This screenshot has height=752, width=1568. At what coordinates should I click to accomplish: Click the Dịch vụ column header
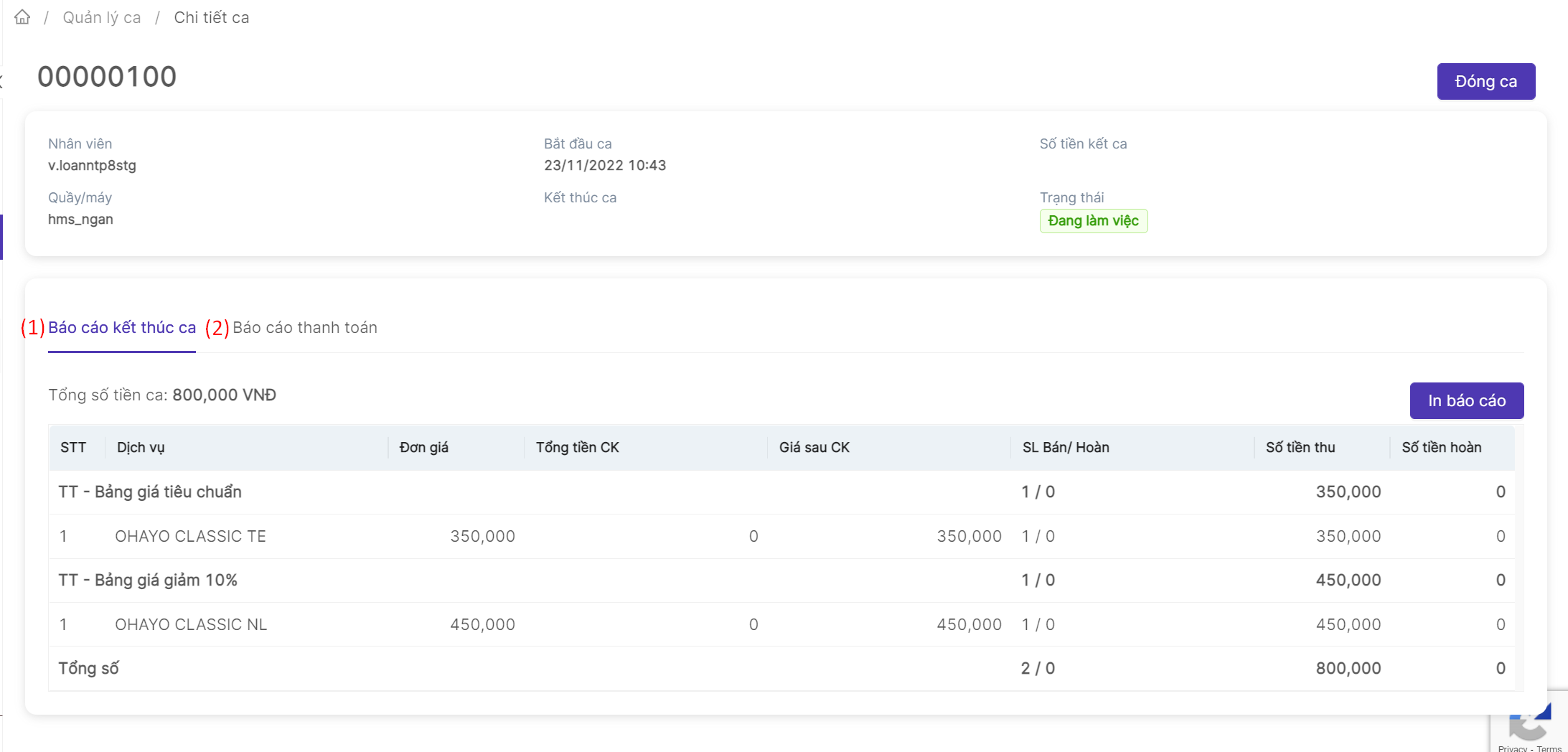point(141,448)
